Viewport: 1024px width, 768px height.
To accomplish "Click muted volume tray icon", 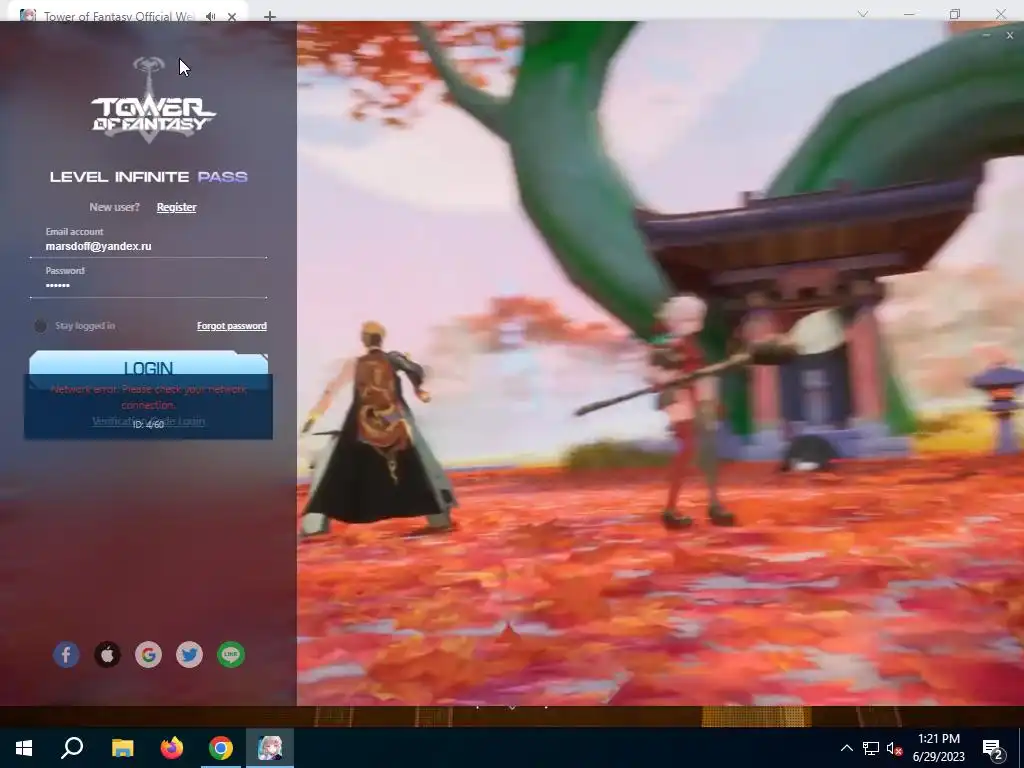I will (x=894, y=748).
